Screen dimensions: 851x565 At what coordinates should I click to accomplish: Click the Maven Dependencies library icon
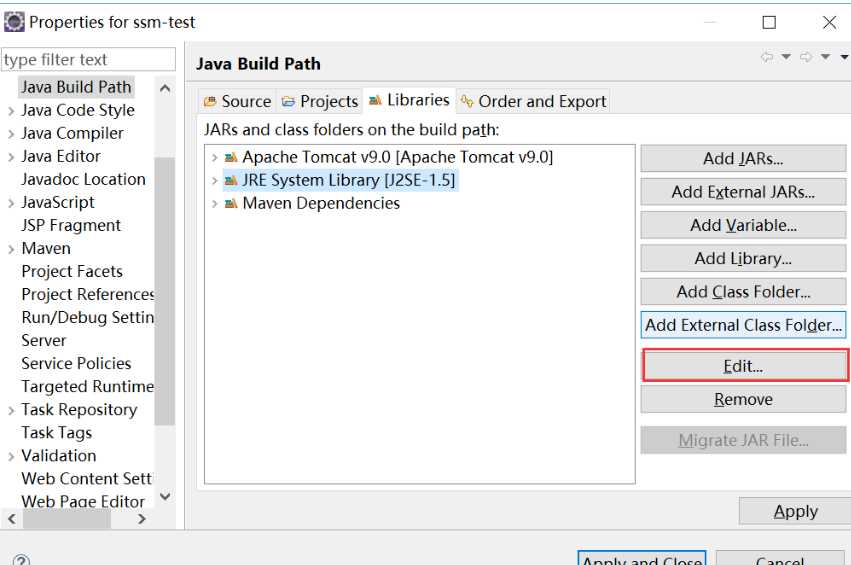(x=231, y=203)
